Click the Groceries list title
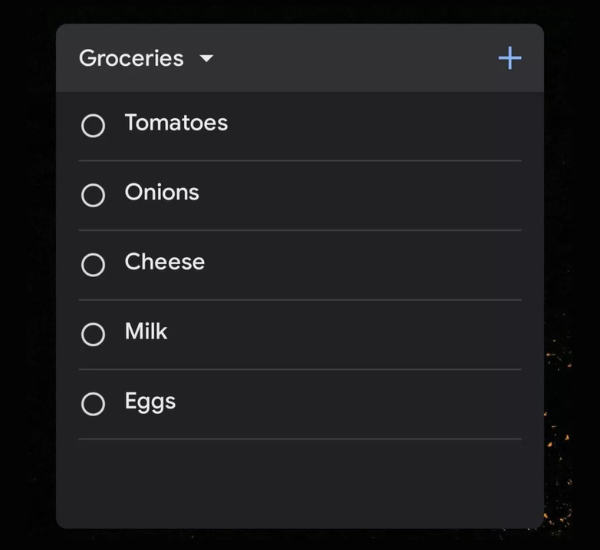This screenshot has width=600, height=550. tap(131, 58)
